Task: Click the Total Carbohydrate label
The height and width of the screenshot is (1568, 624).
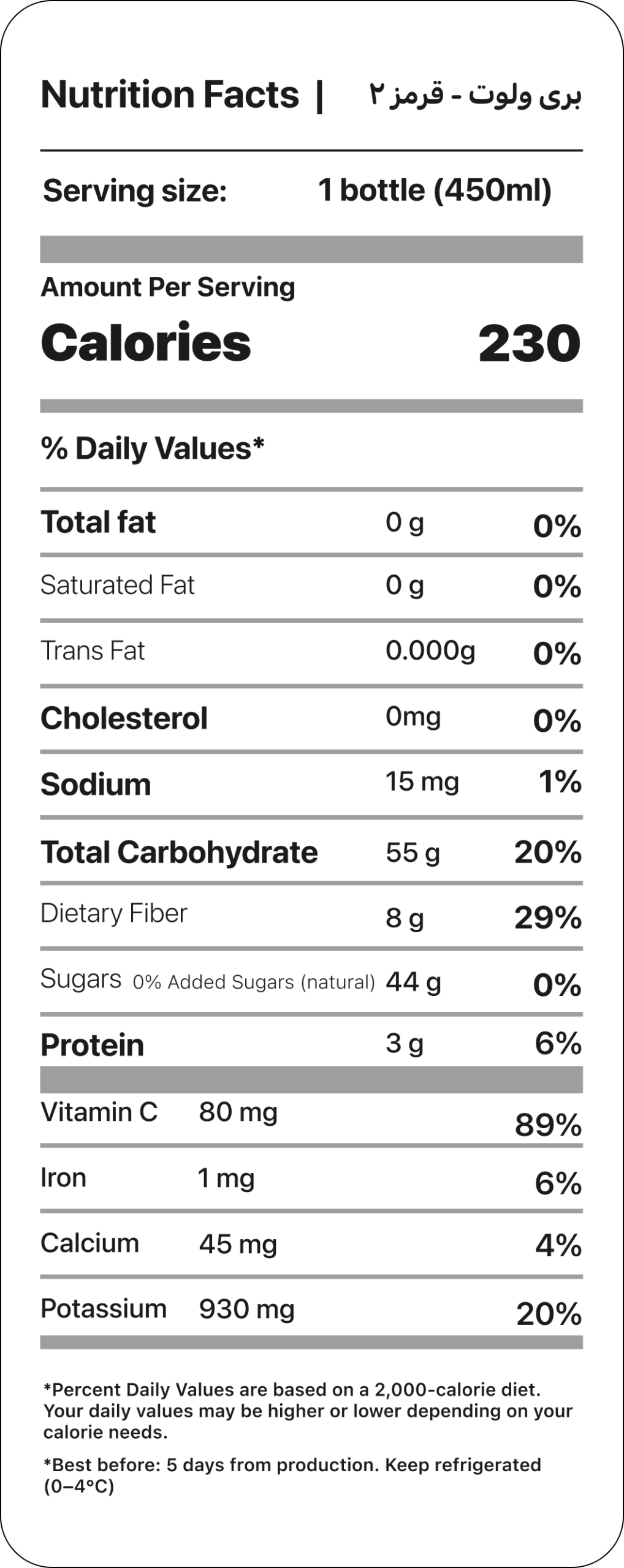Action: pyautogui.click(x=179, y=853)
